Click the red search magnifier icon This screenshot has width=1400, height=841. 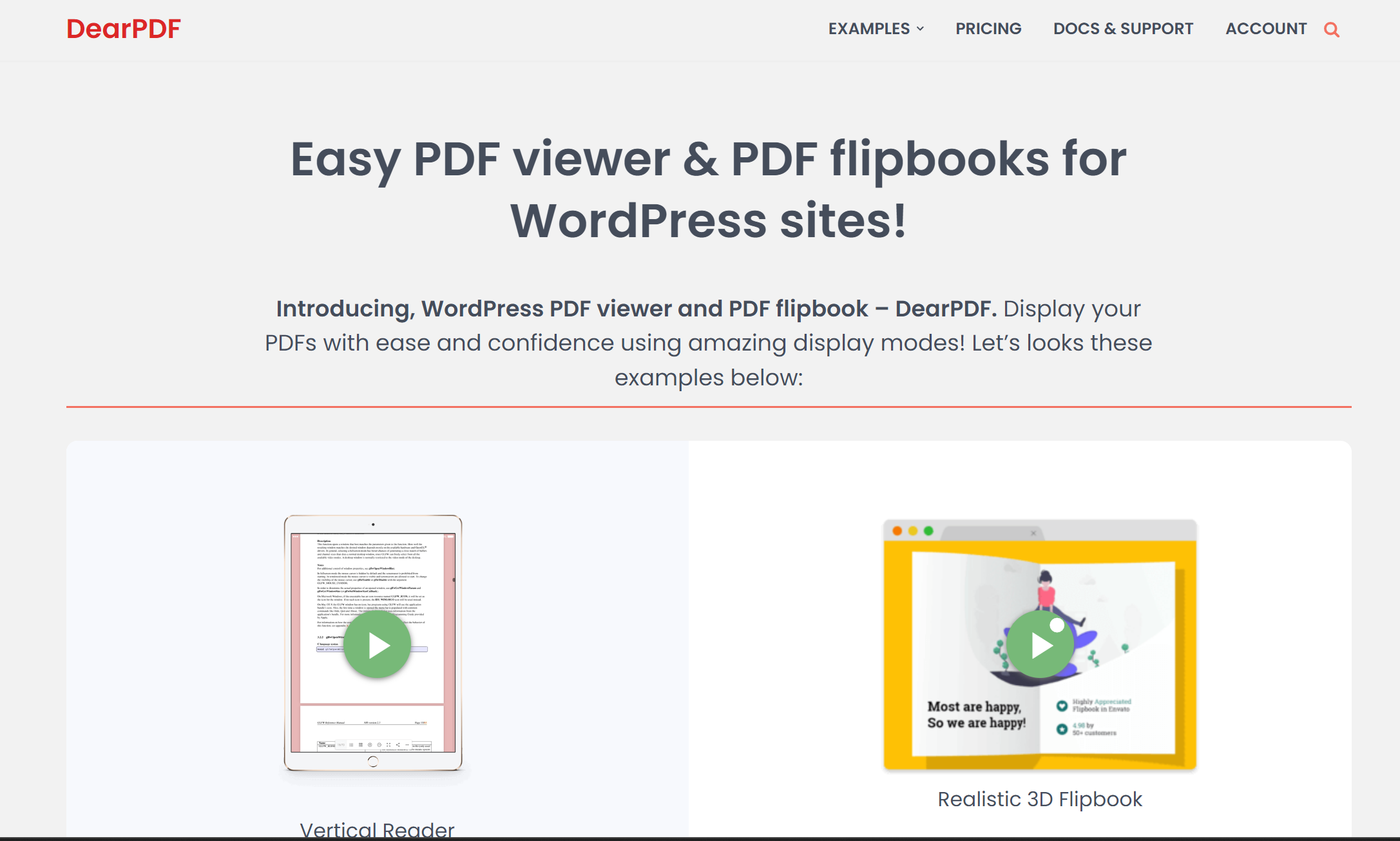coord(1331,30)
